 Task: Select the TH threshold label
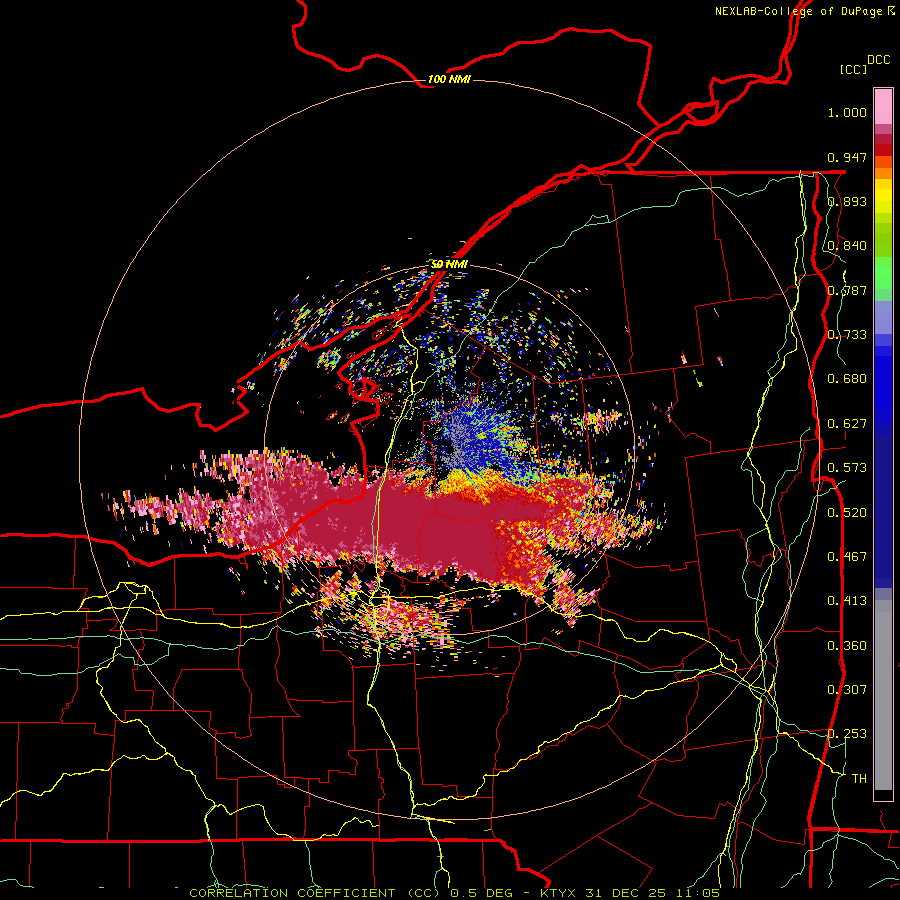pyautogui.click(x=859, y=779)
